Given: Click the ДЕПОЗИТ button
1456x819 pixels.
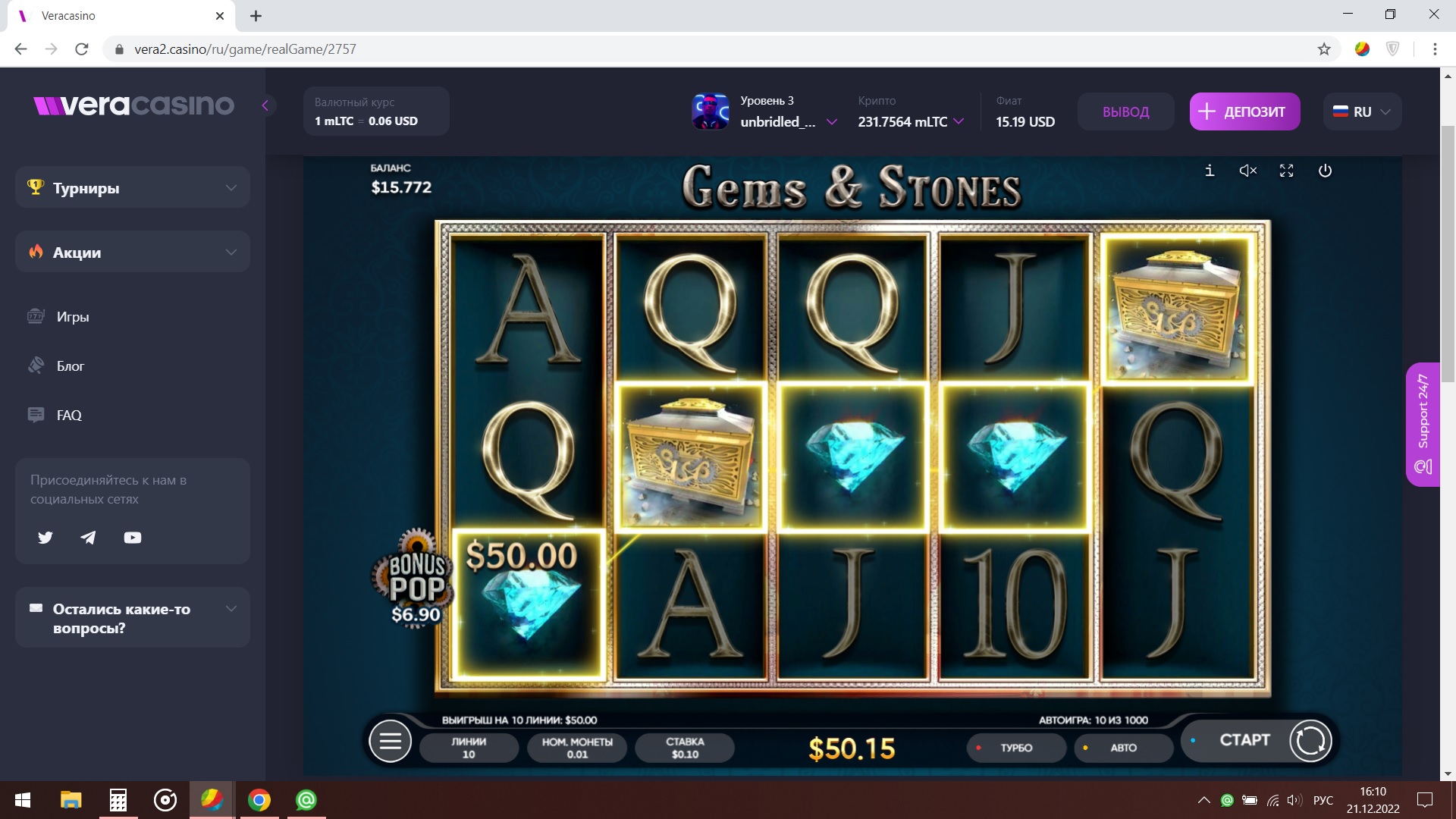Looking at the screenshot, I should coord(1244,111).
